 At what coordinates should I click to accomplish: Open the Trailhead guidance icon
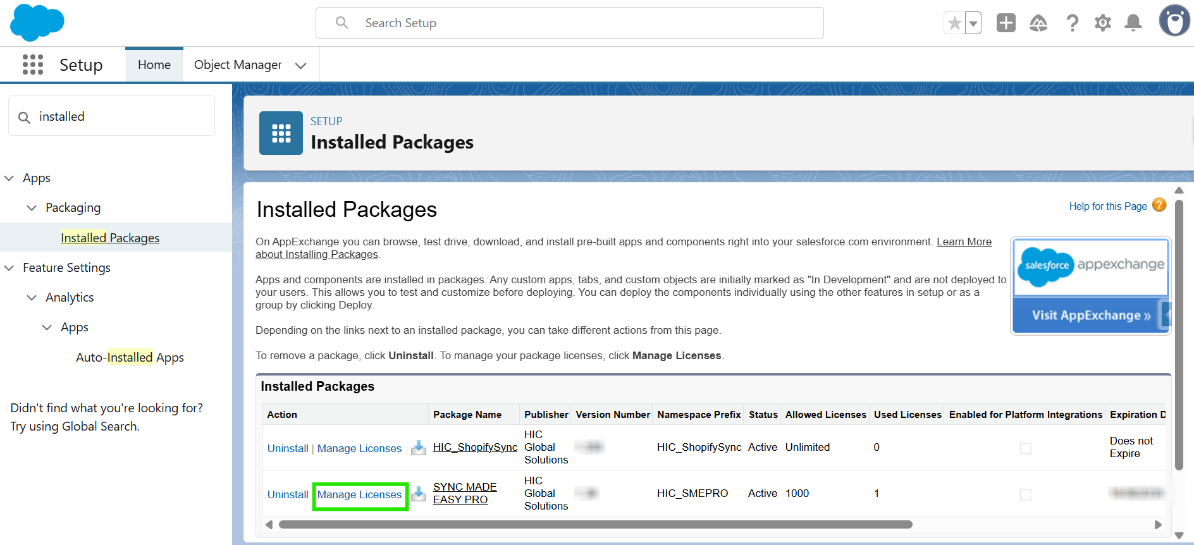click(x=1038, y=23)
